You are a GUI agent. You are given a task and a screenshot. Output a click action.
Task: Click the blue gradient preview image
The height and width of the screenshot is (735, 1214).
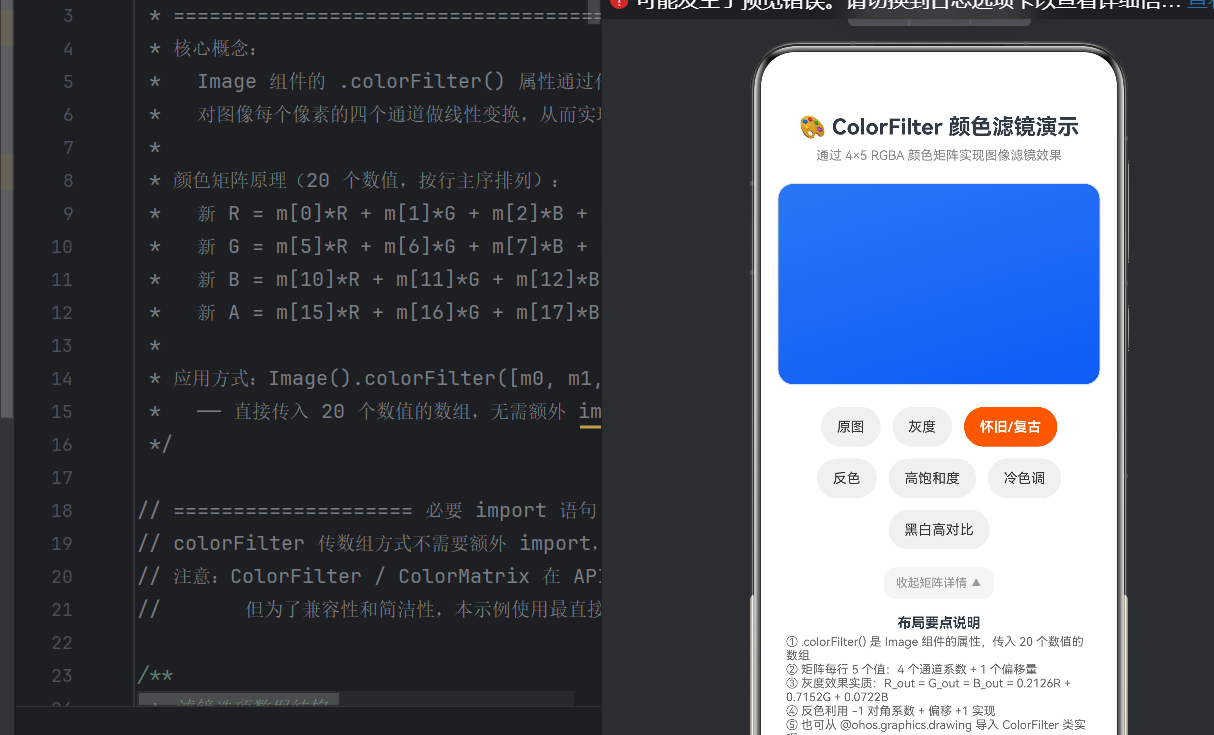tap(939, 284)
